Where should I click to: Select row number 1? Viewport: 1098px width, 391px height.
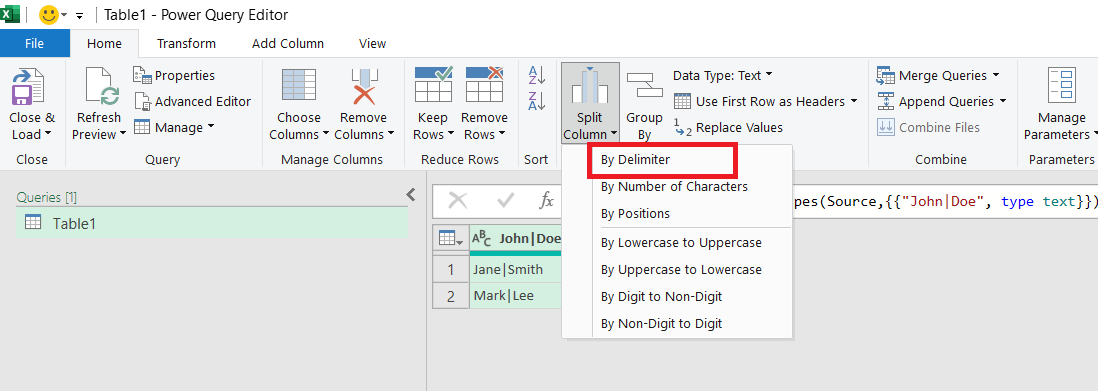pos(450,270)
